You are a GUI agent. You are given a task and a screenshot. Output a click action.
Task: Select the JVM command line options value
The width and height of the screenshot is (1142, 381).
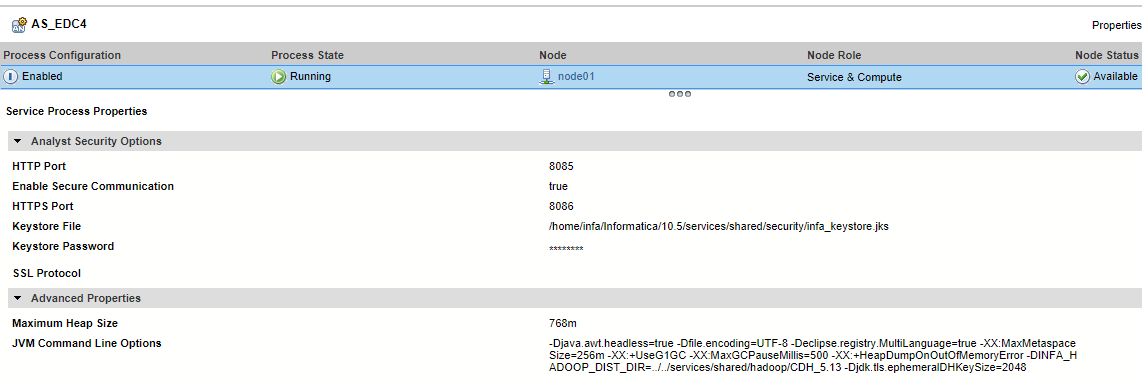click(813, 356)
